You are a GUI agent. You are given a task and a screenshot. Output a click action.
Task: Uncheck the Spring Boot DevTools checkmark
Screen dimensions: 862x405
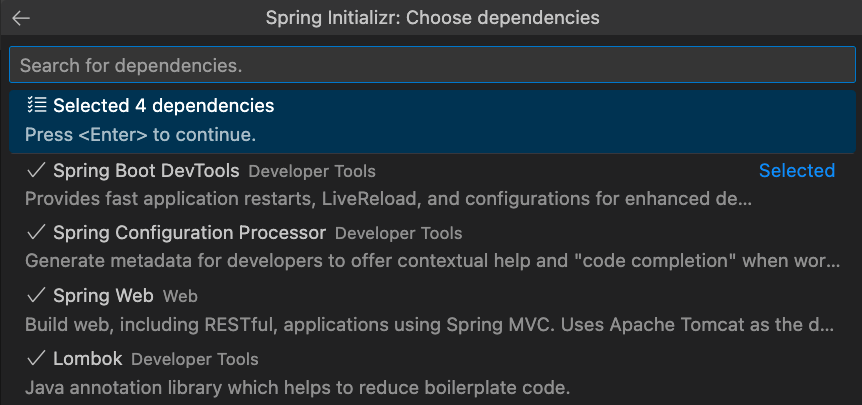(x=36, y=171)
